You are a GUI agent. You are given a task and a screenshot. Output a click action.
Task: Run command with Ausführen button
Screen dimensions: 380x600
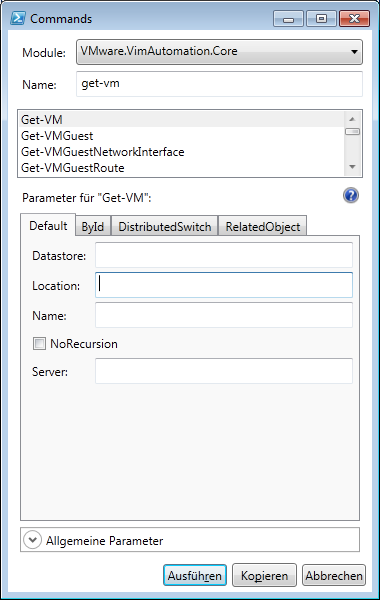click(195, 575)
